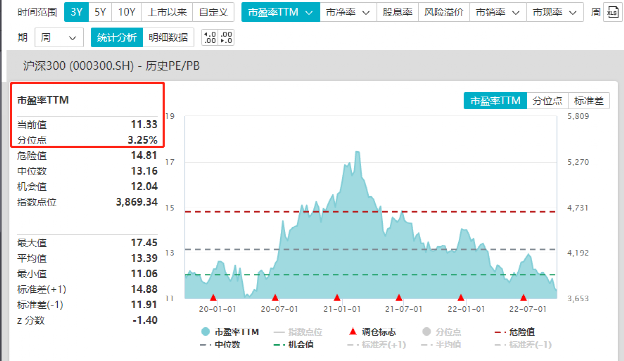Toggle 标准差(+1) line in chart legend
Screen dimensions: 624x361
(376, 344)
